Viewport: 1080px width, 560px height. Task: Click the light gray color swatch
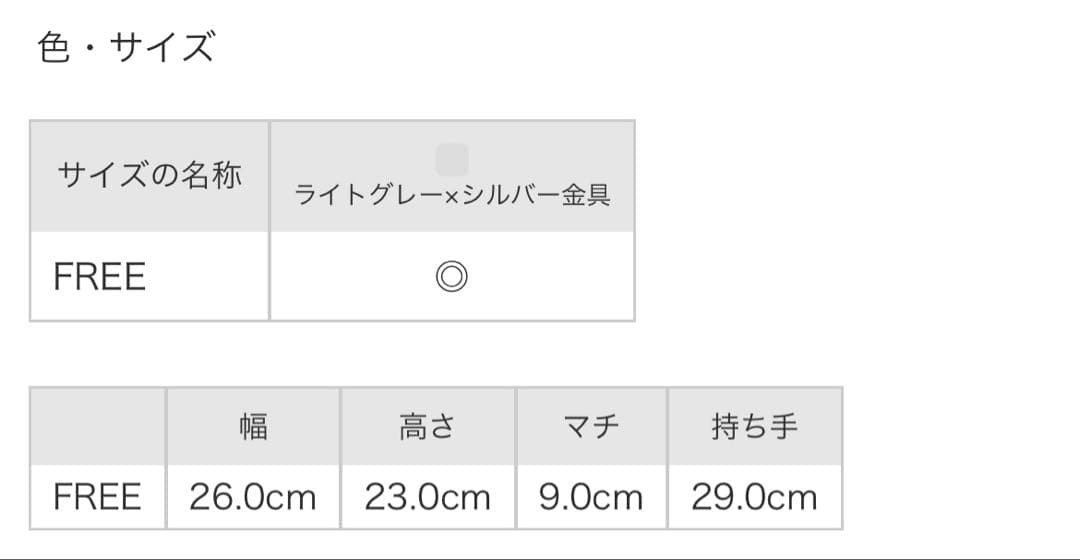coord(452,160)
